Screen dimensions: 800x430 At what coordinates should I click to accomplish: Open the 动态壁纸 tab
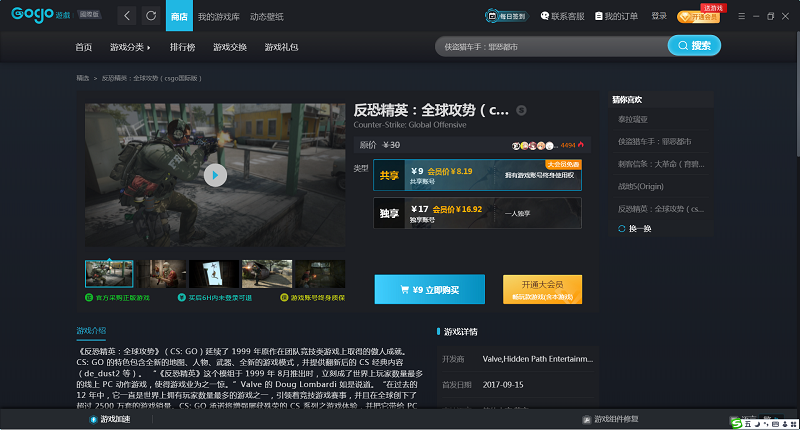(266, 17)
